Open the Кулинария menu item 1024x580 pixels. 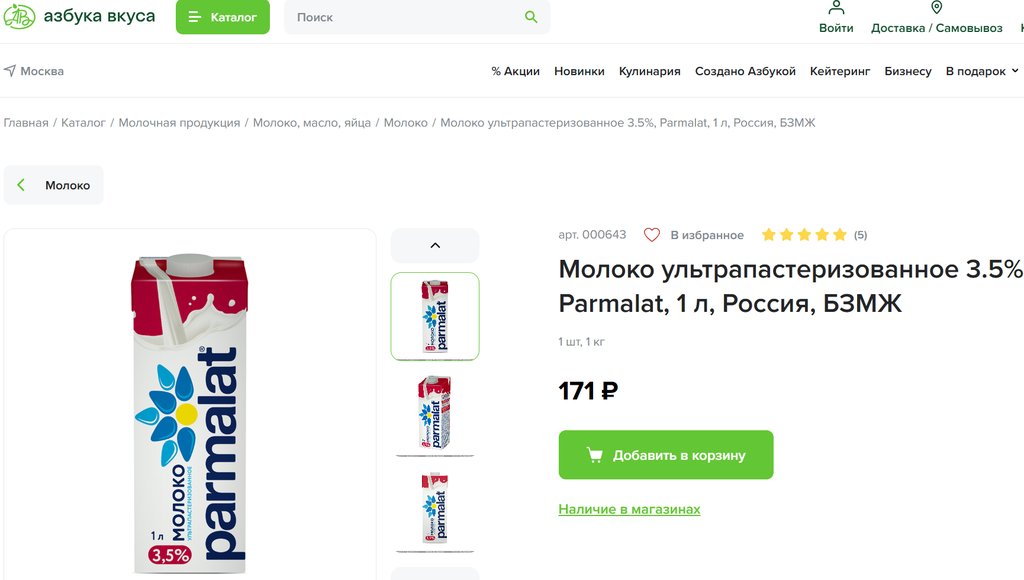[x=649, y=71]
